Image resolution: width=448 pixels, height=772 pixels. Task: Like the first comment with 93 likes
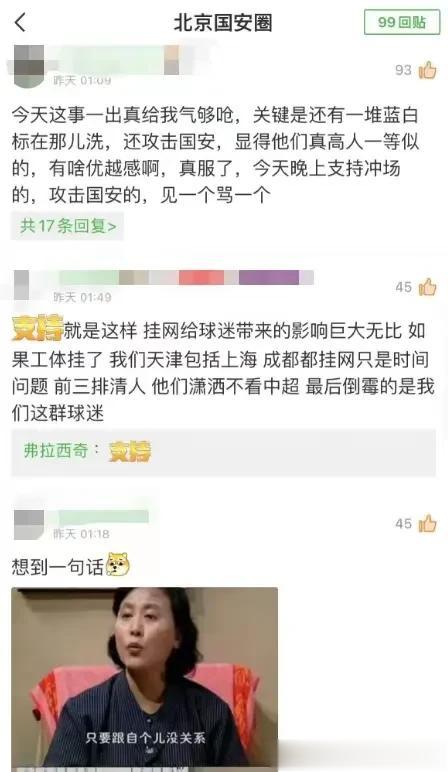[x=427, y=70]
